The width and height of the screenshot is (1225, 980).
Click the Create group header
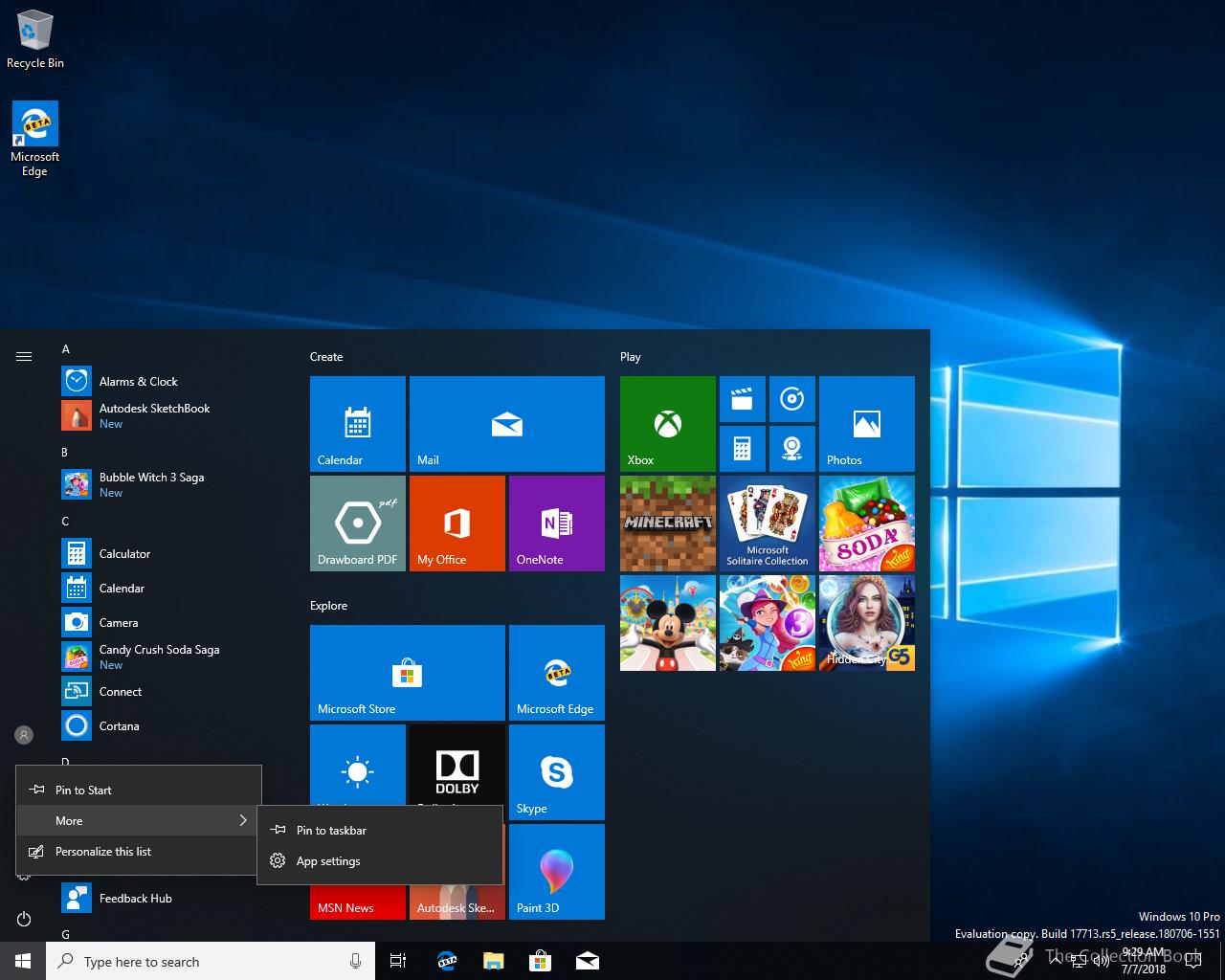pos(326,356)
